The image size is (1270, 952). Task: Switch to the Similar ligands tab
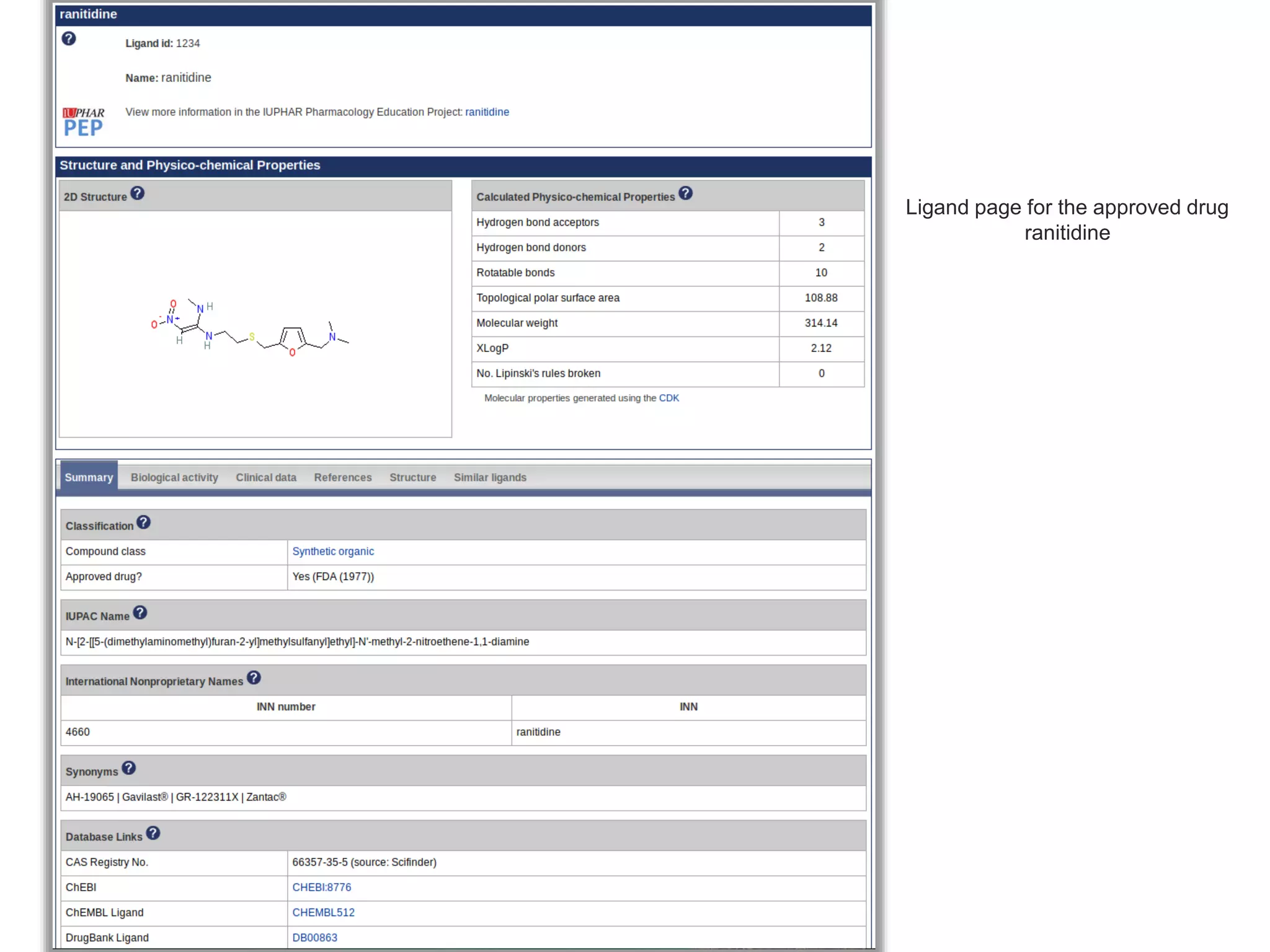(x=490, y=477)
